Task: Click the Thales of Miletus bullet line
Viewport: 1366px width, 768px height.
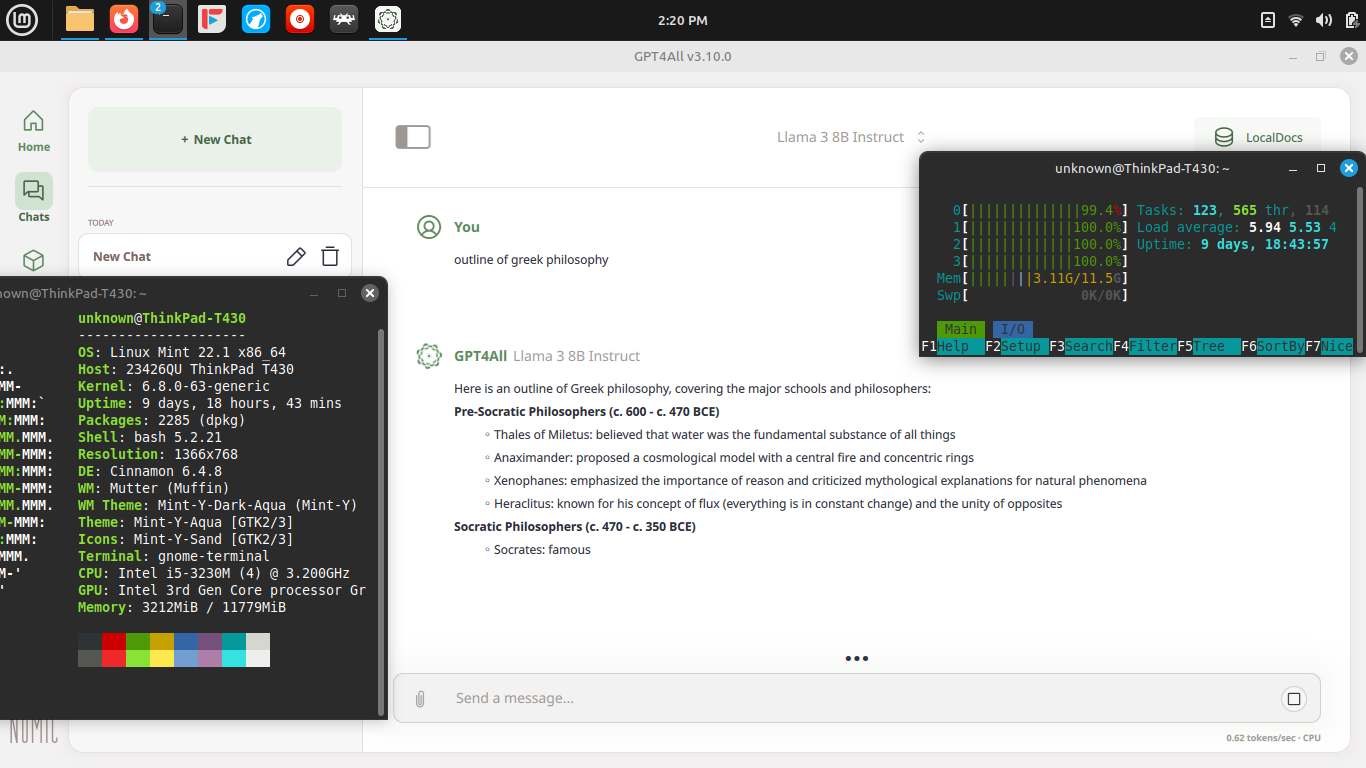Action: tap(725, 435)
